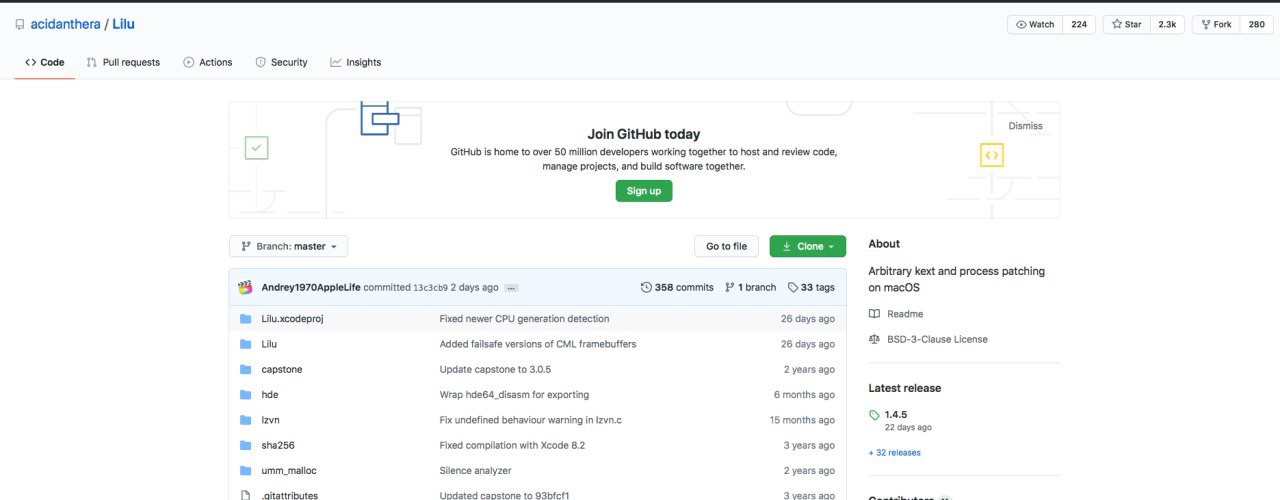
Task: Click the green tag icon beside 1.4.5
Action: point(875,415)
